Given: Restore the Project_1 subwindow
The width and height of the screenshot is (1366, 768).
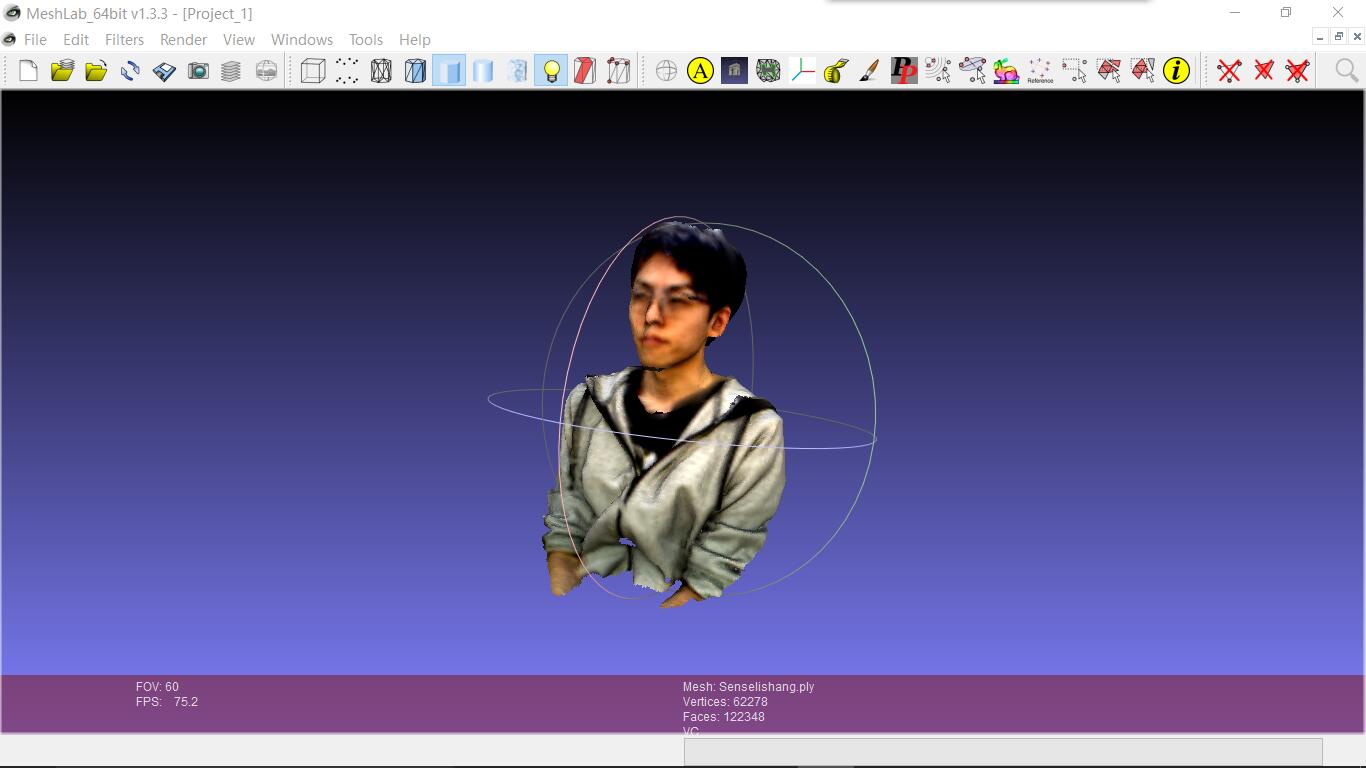Looking at the screenshot, I should pos(1338,37).
